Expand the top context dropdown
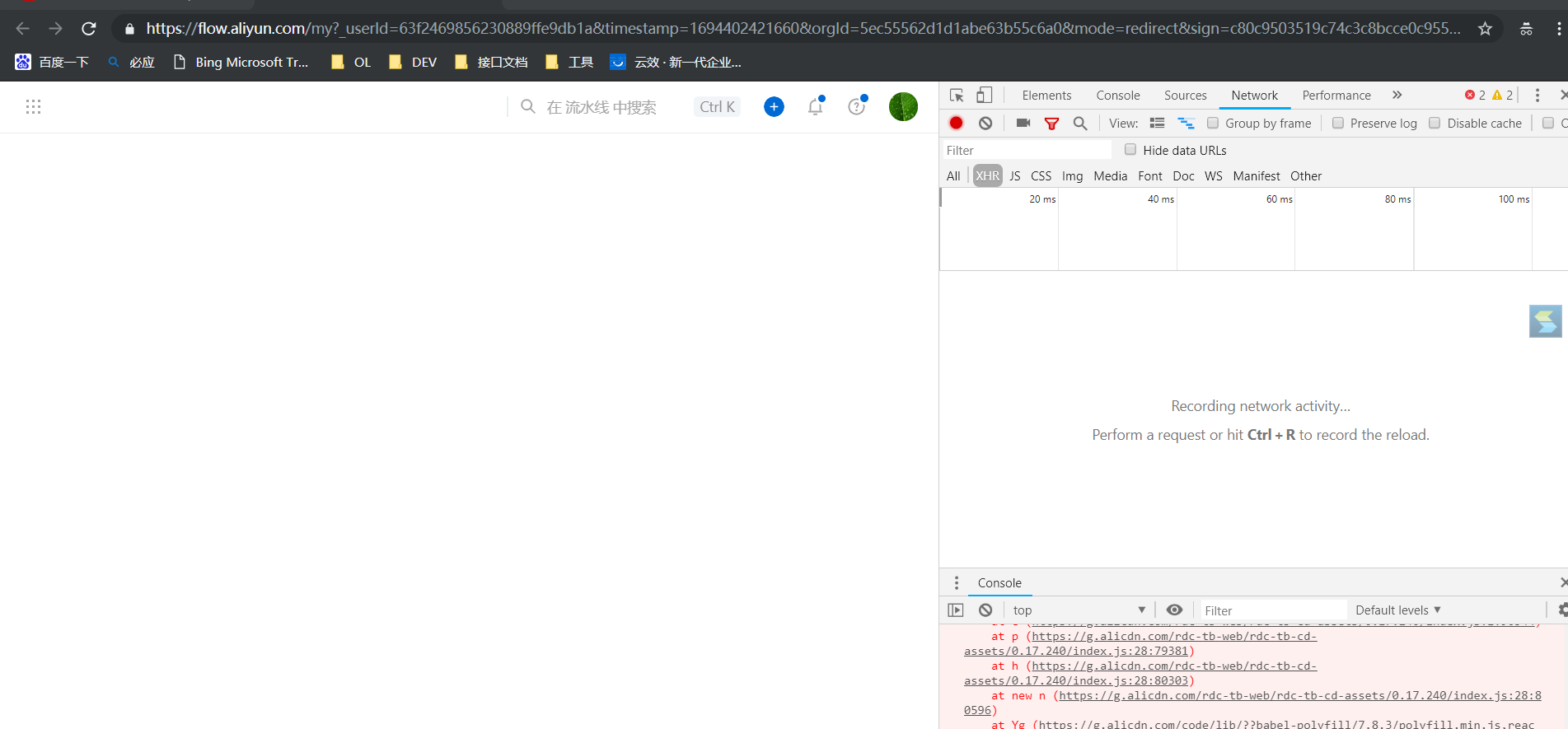Screen dimensions: 1568x729 point(1079,610)
